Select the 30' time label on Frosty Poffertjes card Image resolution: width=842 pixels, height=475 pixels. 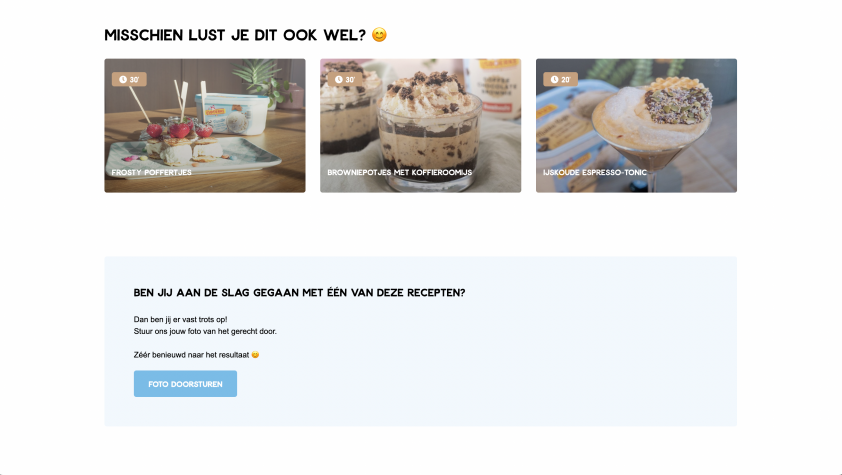pos(134,79)
